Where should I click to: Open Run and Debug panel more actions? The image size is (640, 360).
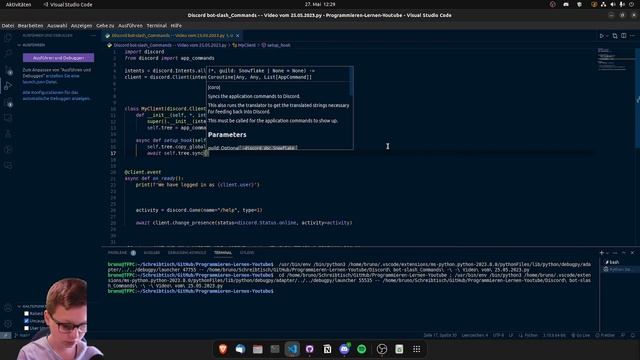(x=93, y=36)
